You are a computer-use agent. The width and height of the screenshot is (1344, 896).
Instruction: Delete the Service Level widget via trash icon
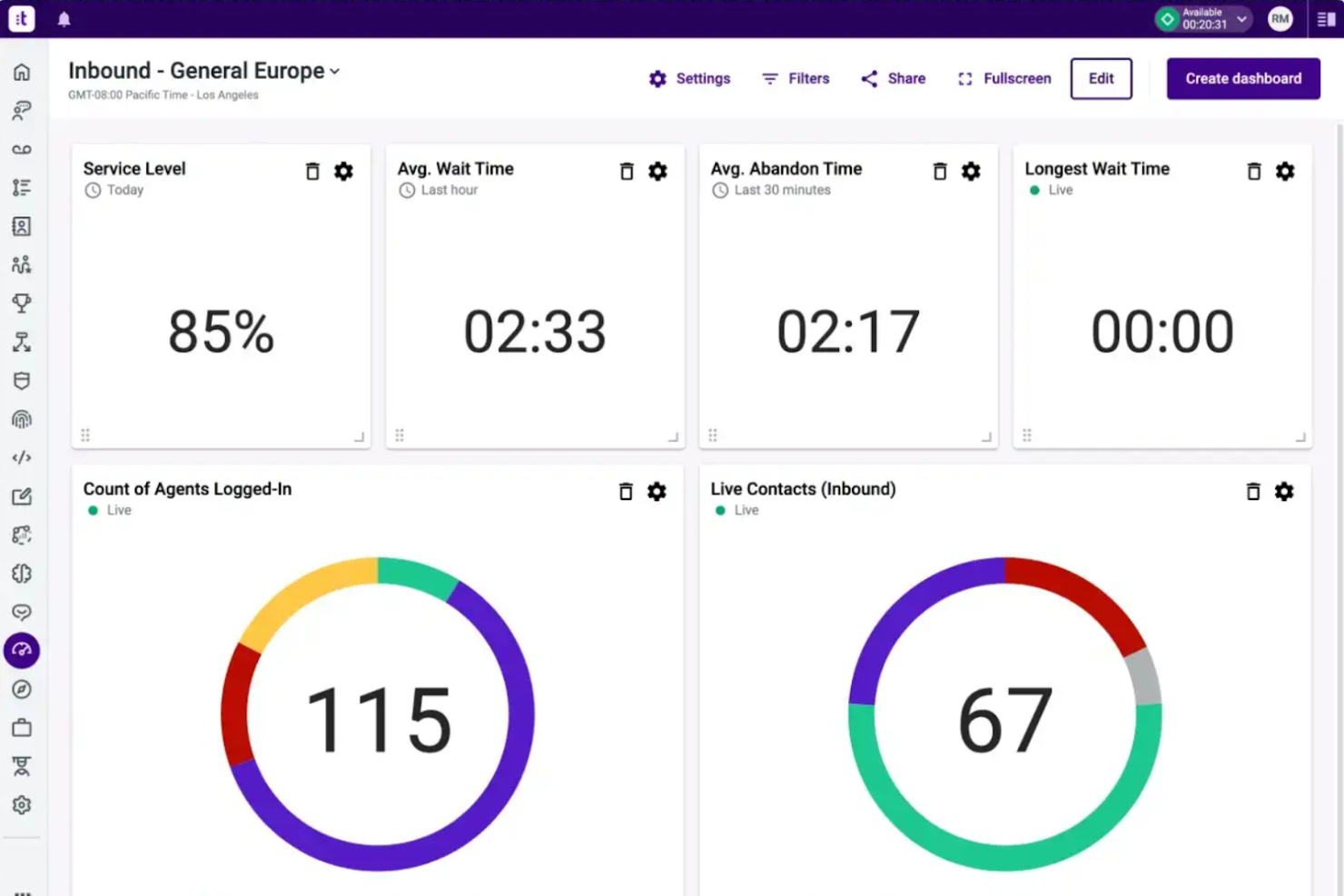click(x=312, y=171)
